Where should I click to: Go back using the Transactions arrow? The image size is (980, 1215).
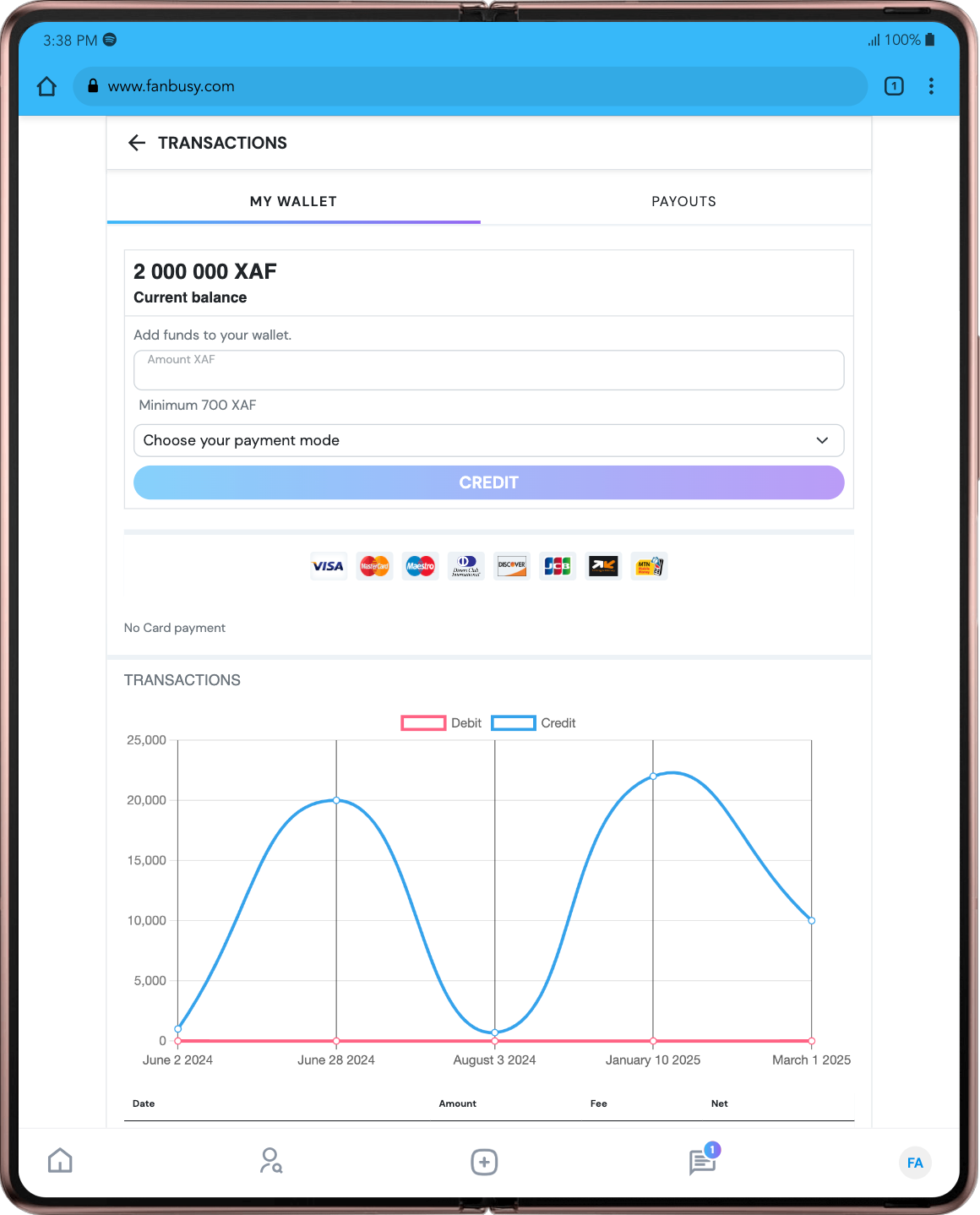pyautogui.click(x=137, y=143)
